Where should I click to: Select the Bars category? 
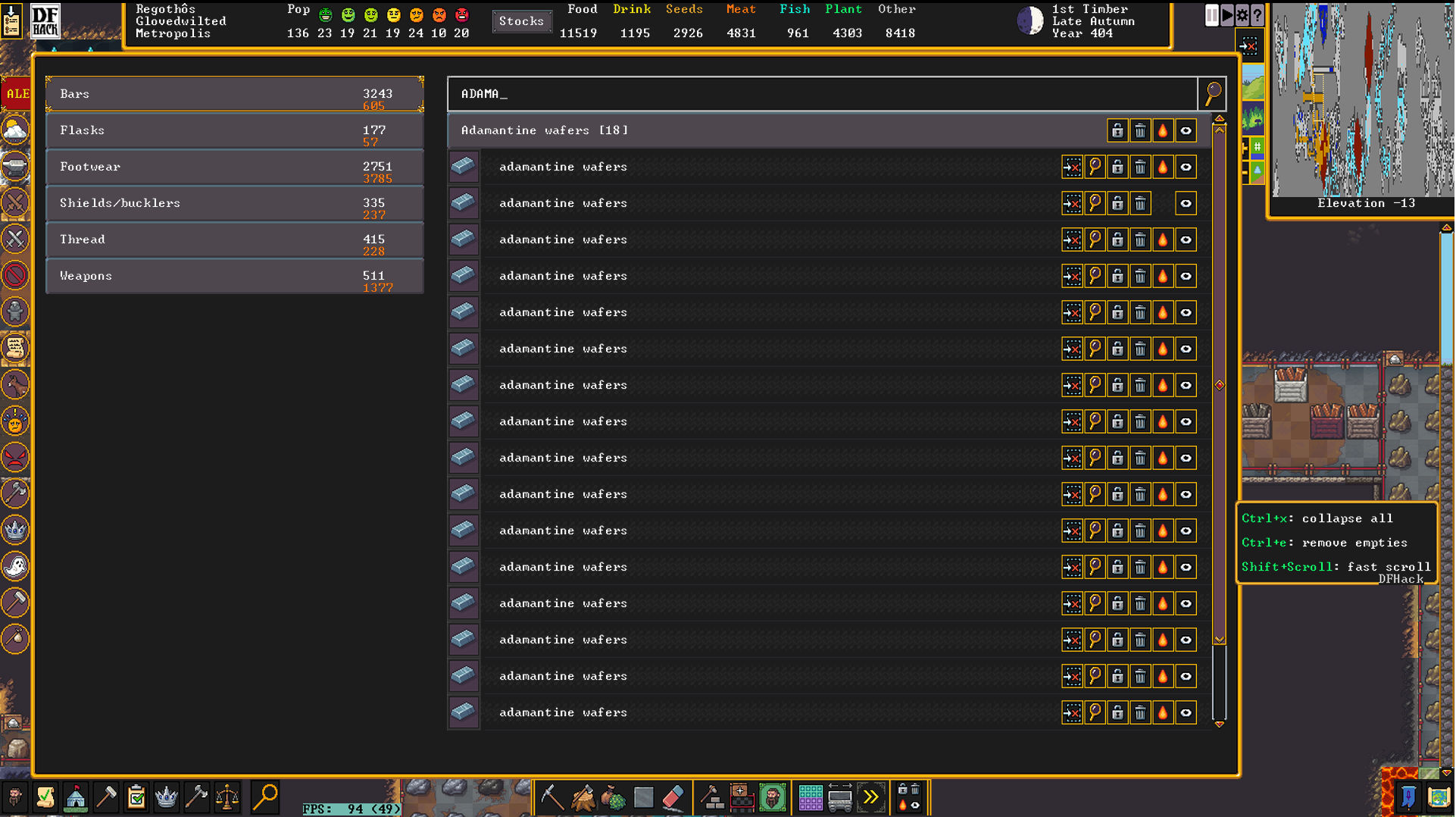(235, 94)
